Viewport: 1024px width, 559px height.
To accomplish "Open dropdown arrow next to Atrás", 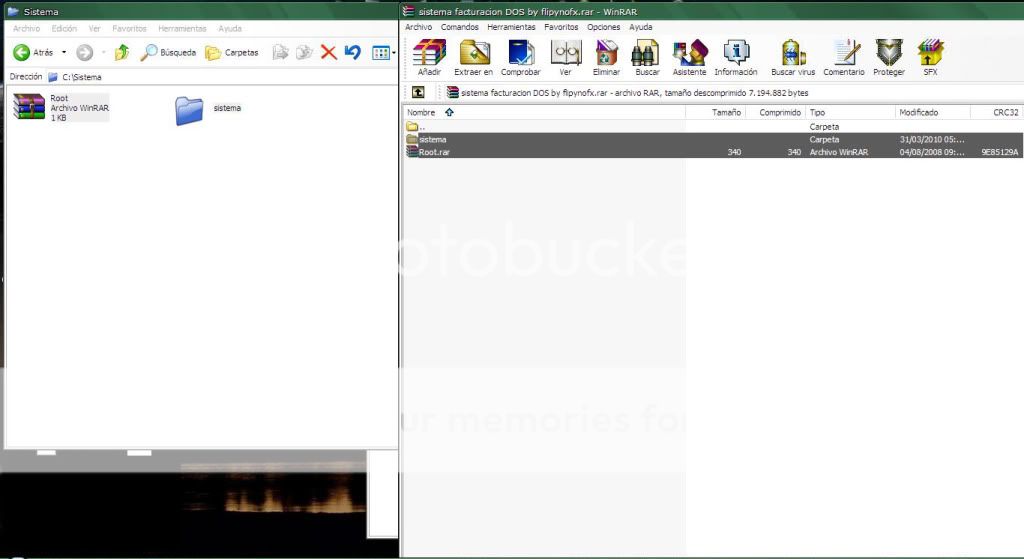I will tap(64, 52).
